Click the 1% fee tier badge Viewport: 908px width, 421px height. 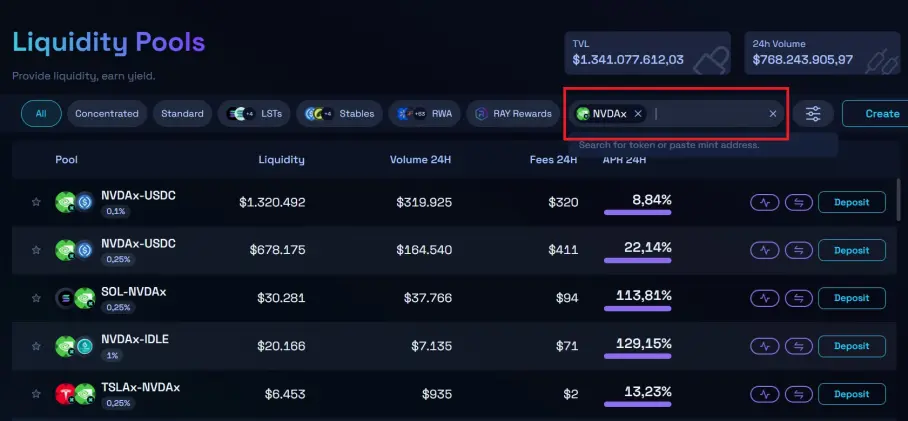(x=112, y=356)
